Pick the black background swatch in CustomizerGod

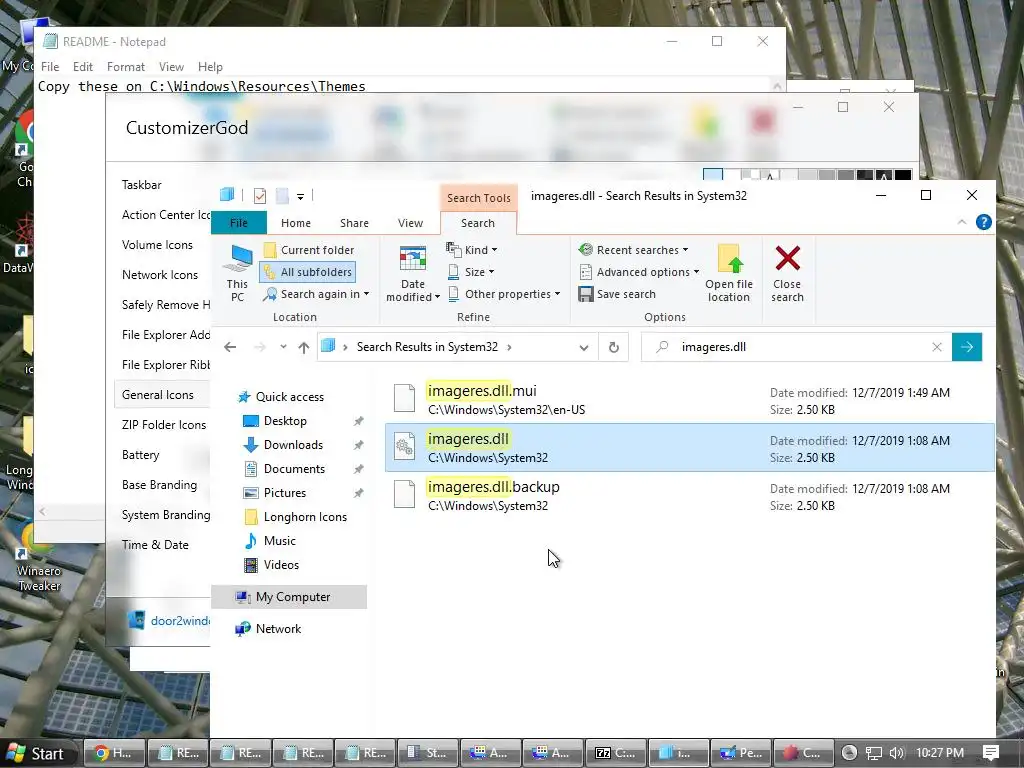pos(903,176)
